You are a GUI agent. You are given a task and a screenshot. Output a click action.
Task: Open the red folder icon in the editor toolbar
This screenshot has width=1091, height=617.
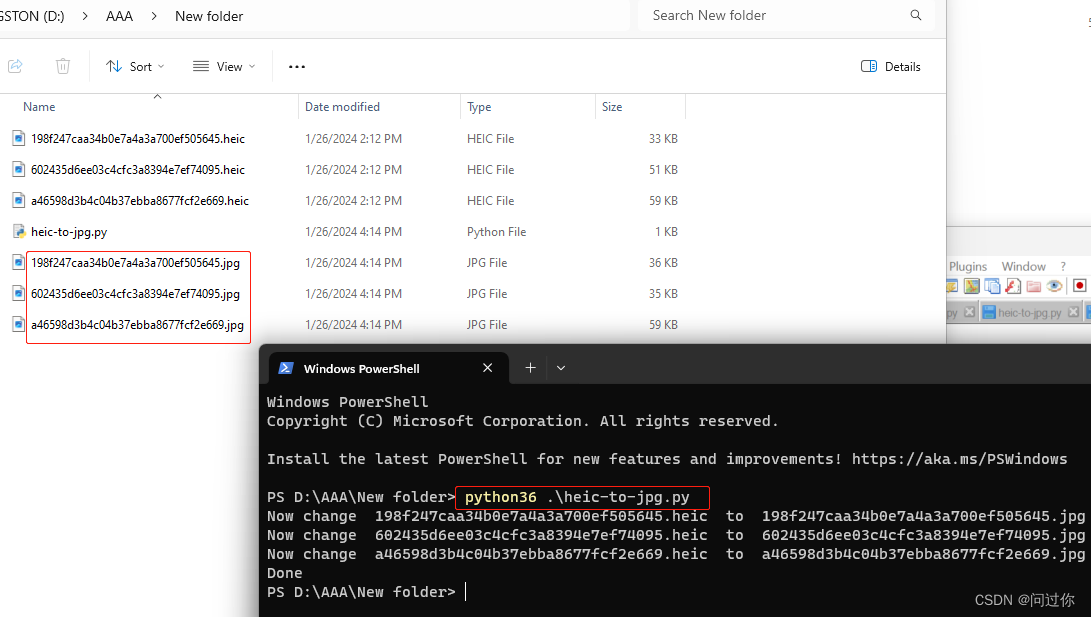tap(1033, 286)
